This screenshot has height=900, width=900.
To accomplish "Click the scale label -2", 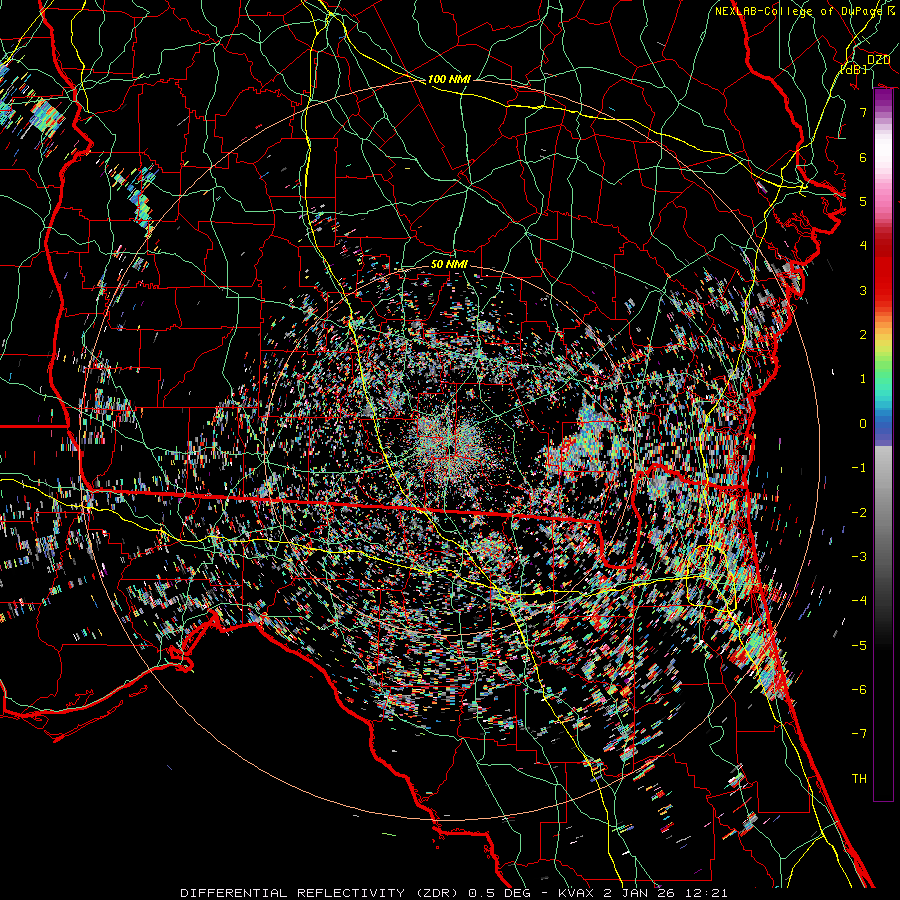I will (x=859, y=513).
